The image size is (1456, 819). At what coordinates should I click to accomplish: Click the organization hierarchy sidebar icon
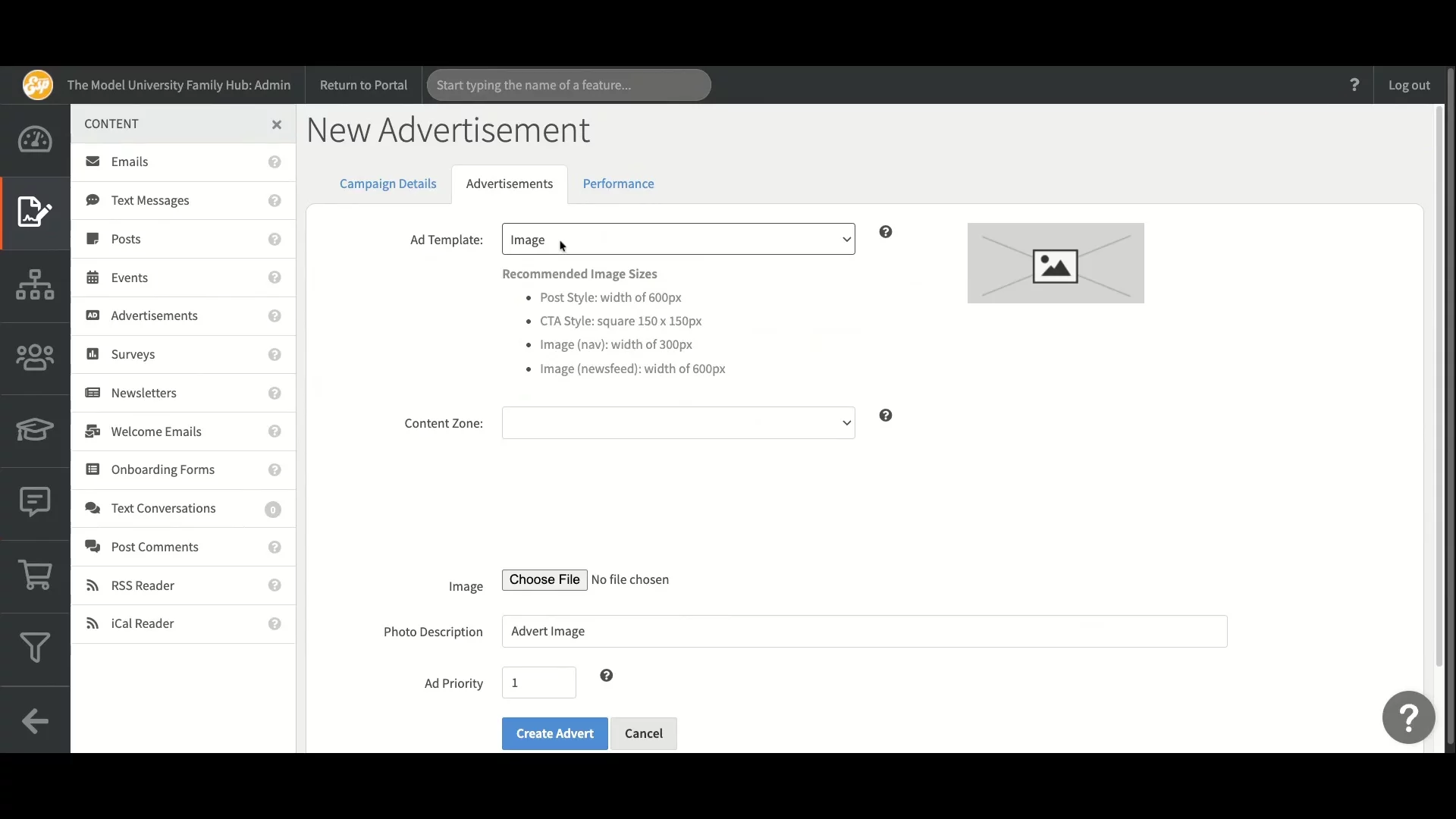click(x=35, y=284)
